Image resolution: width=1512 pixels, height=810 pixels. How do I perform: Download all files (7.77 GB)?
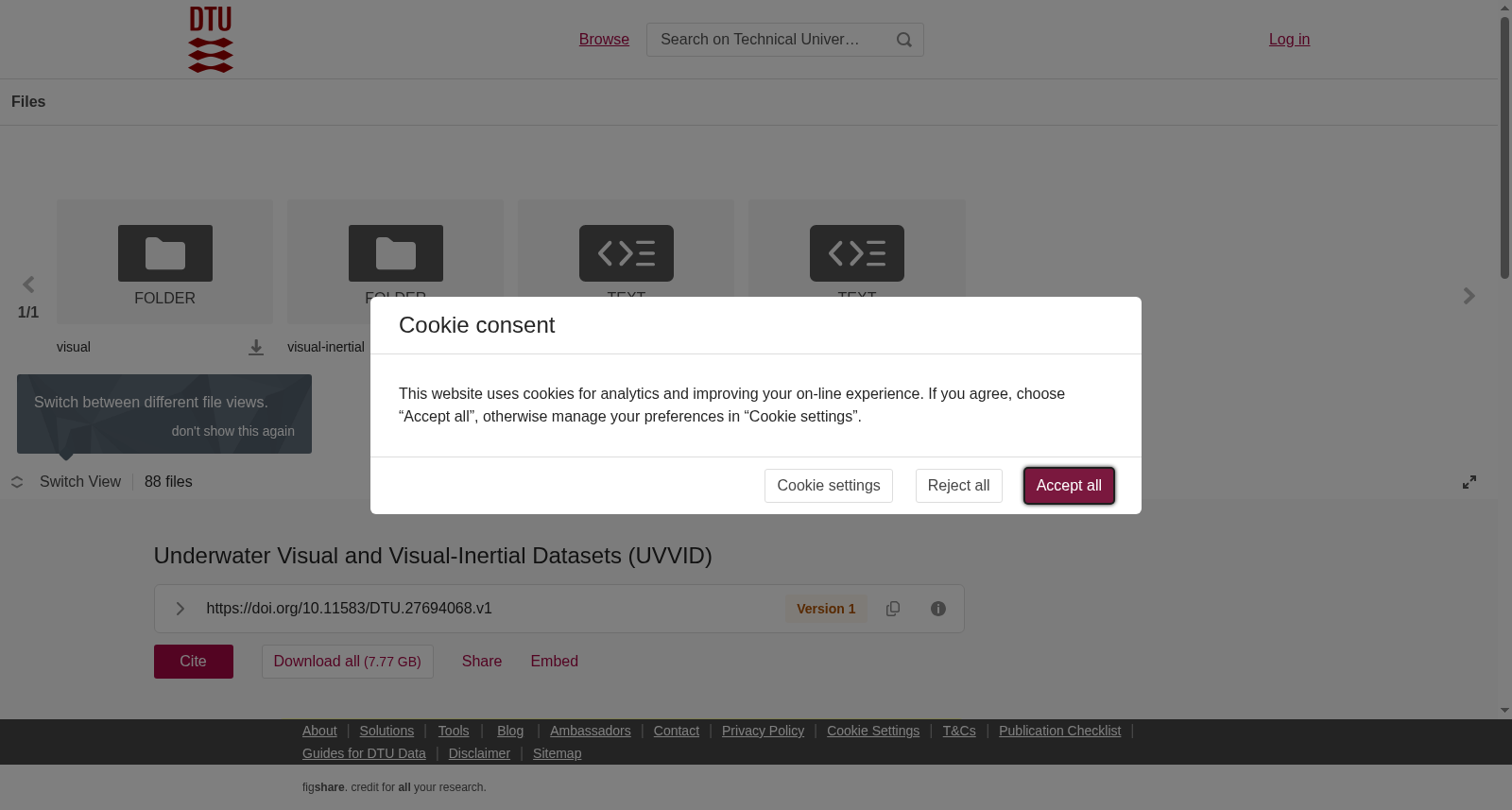point(348,662)
